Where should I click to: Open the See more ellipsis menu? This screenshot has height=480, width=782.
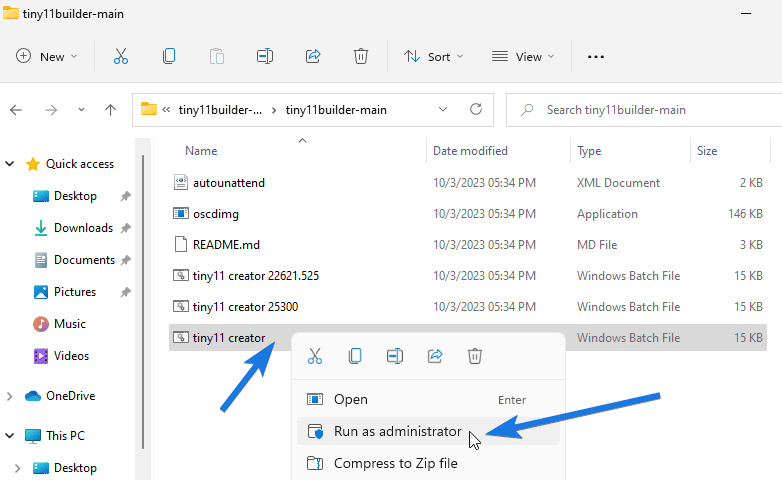tap(596, 57)
